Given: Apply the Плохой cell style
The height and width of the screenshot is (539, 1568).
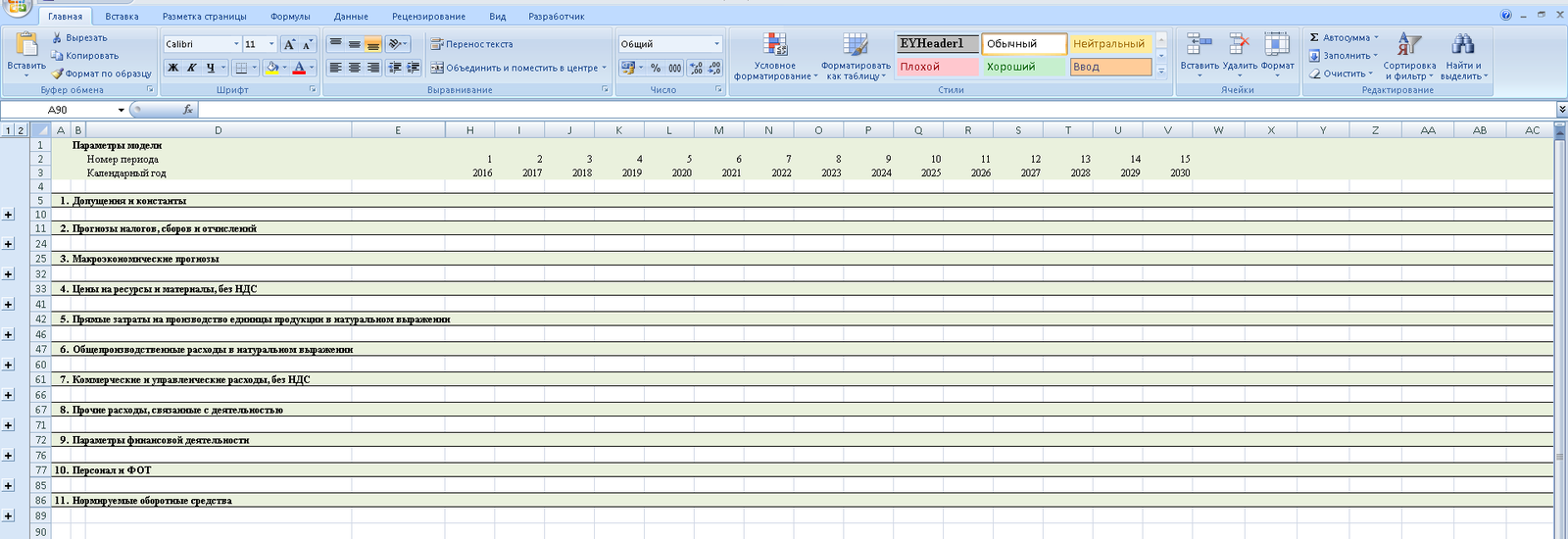Looking at the screenshot, I should 937,67.
